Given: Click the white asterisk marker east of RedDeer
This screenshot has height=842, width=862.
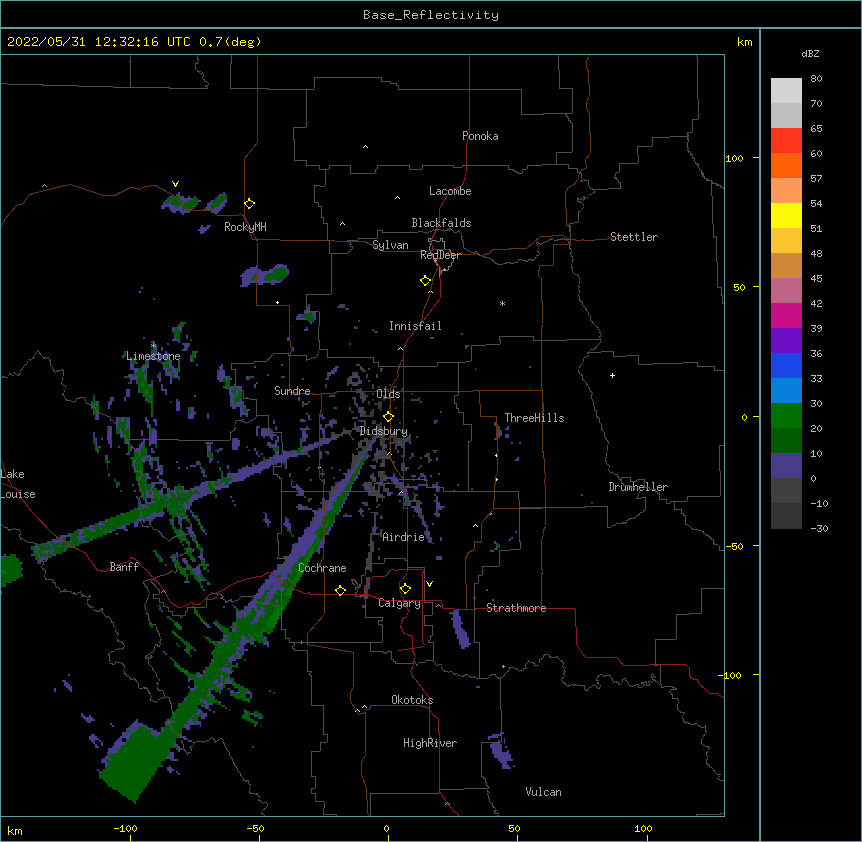Looking at the screenshot, I should (x=502, y=303).
